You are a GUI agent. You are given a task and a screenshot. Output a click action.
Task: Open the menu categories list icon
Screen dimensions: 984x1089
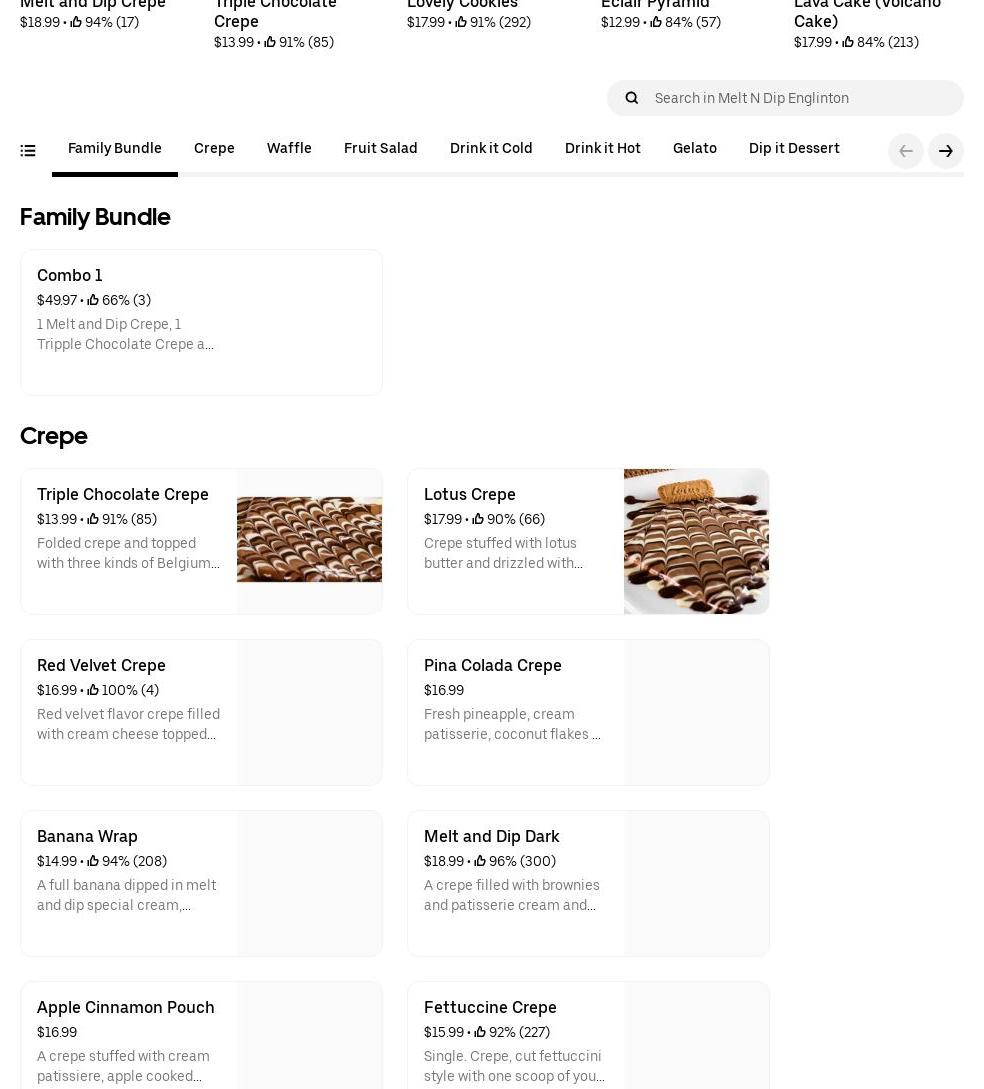pos(28,151)
